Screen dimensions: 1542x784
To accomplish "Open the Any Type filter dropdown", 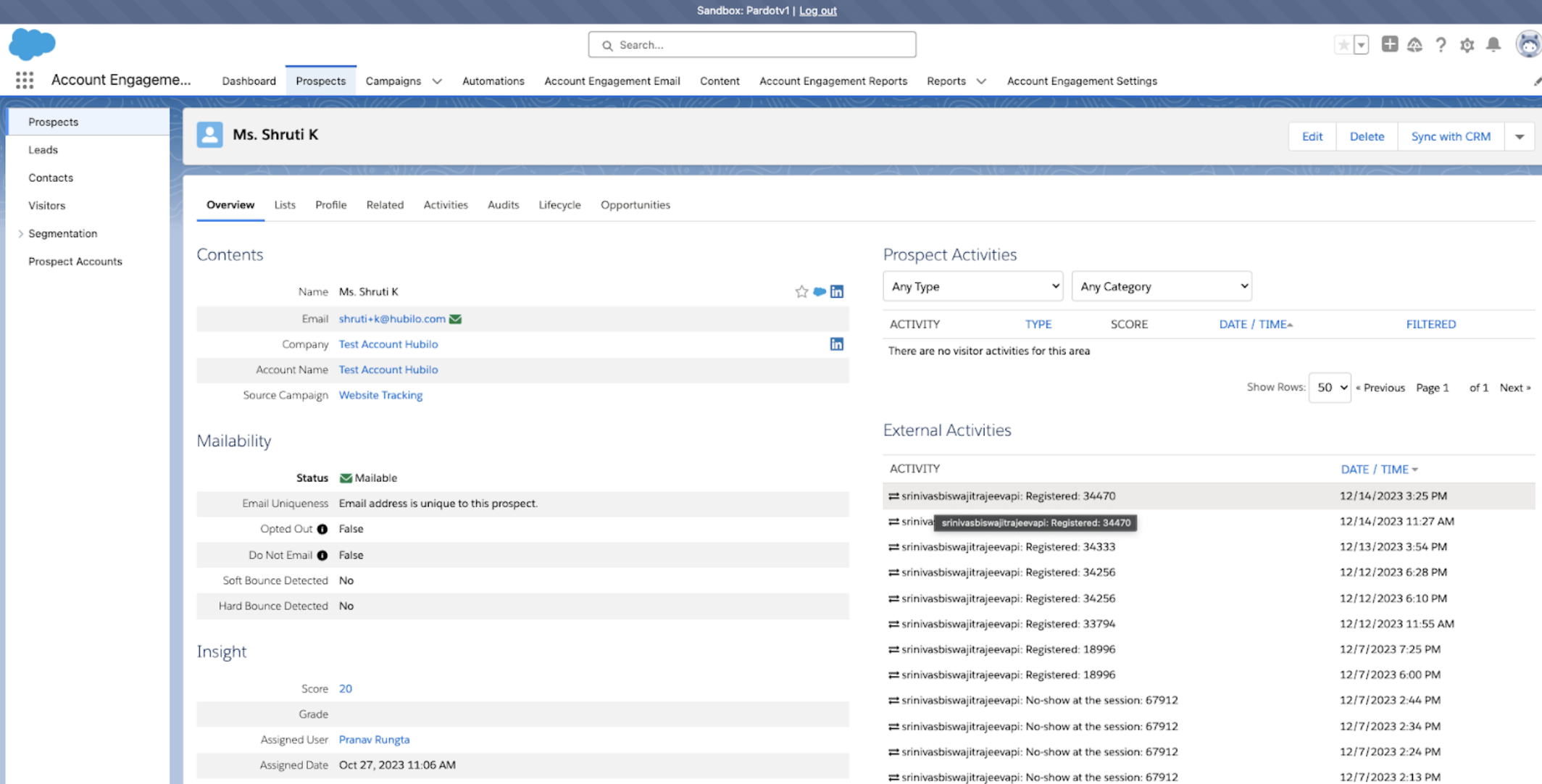I will (x=972, y=286).
